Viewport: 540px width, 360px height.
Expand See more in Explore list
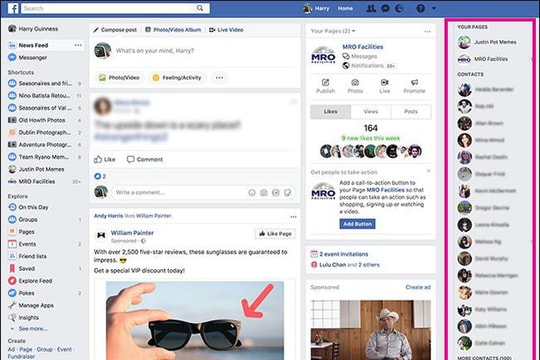(x=33, y=329)
